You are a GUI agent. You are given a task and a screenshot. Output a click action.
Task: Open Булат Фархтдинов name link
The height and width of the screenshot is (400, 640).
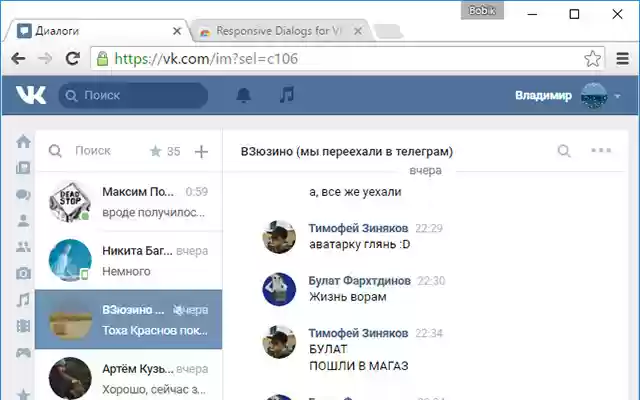[x=360, y=281]
